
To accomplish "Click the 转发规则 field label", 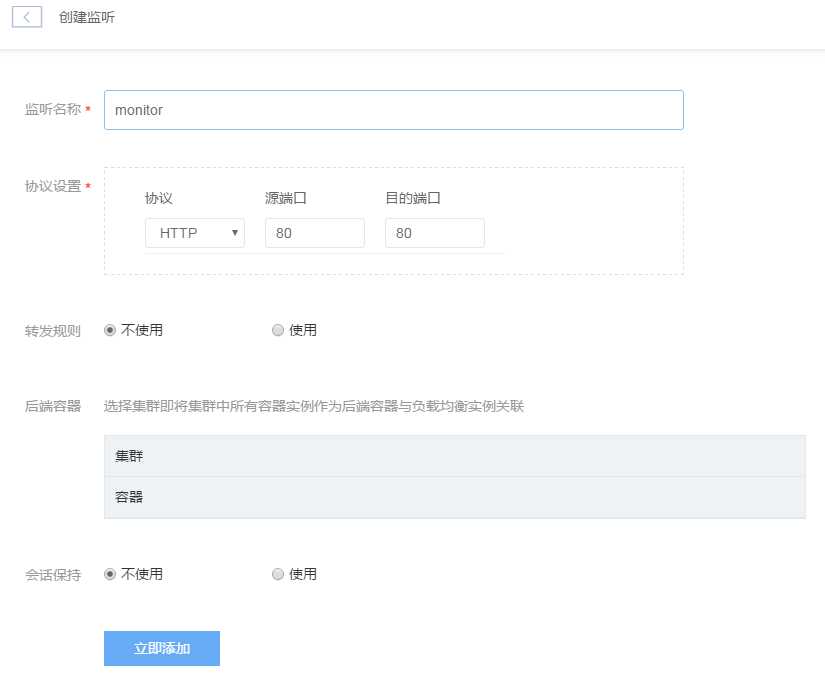I will point(51,330).
